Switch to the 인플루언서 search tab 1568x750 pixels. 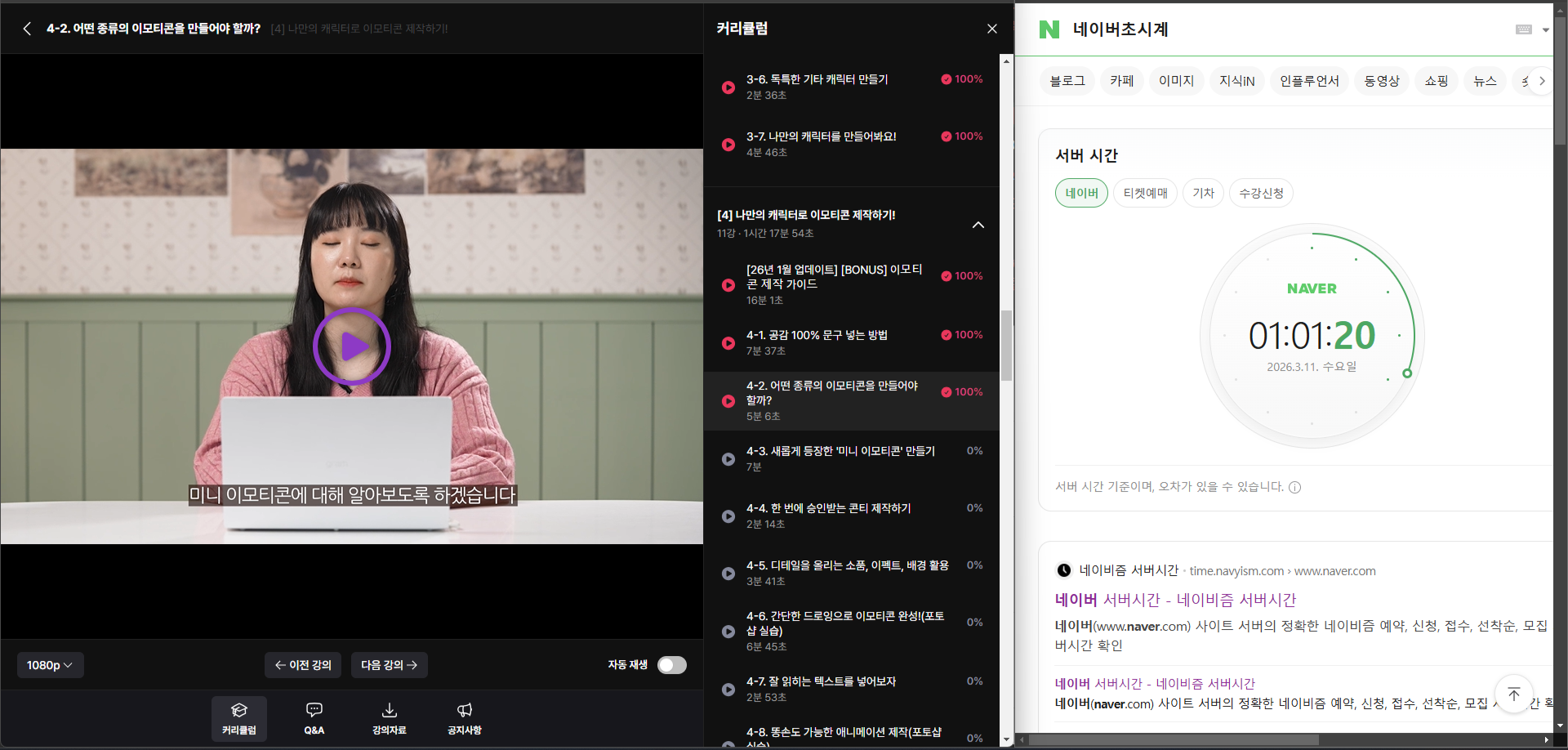click(1310, 81)
